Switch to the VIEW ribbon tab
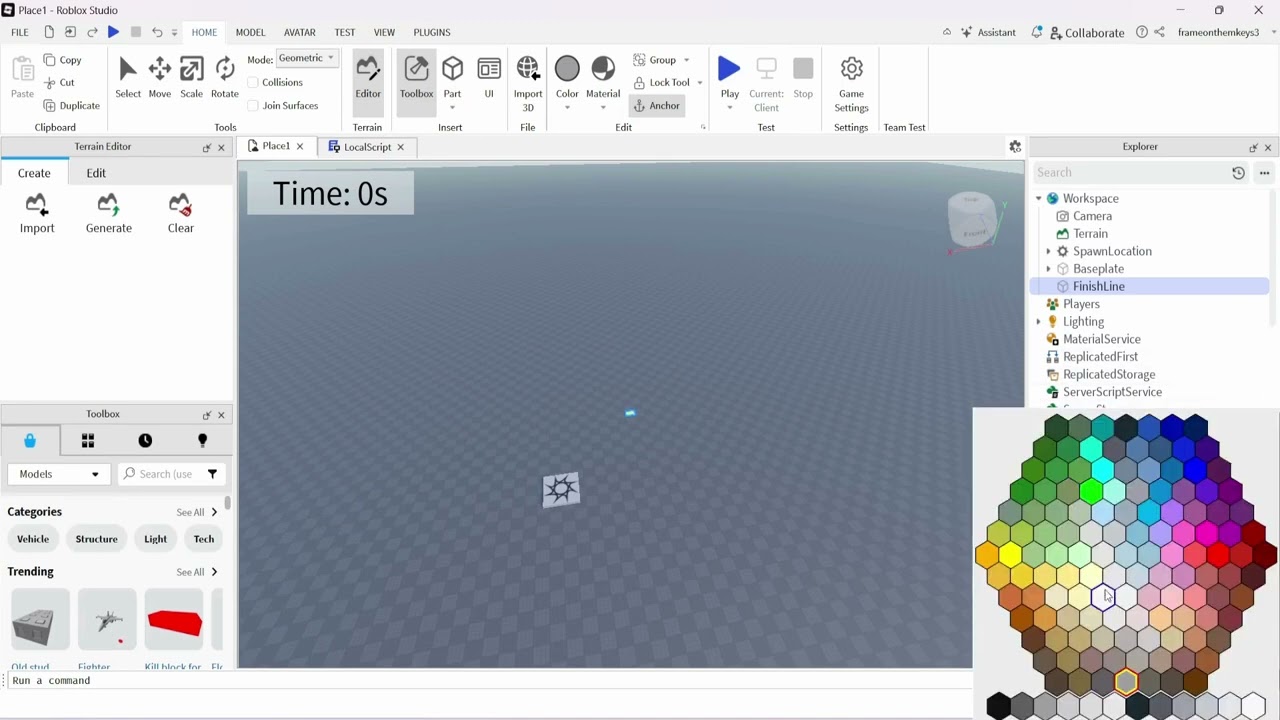The image size is (1280, 720). pyautogui.click(x=384, y=32)
